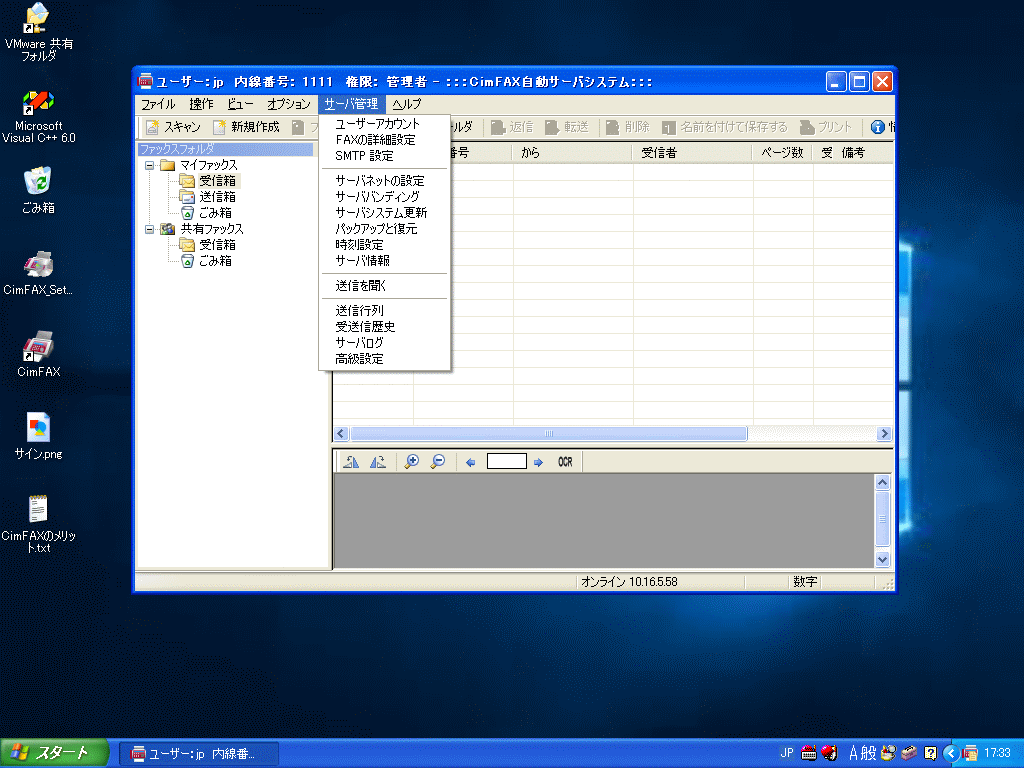This screenshot has height=768, width=1024.
Task: Click the 返信 reply toolbar icon
Action: point(498,127)
